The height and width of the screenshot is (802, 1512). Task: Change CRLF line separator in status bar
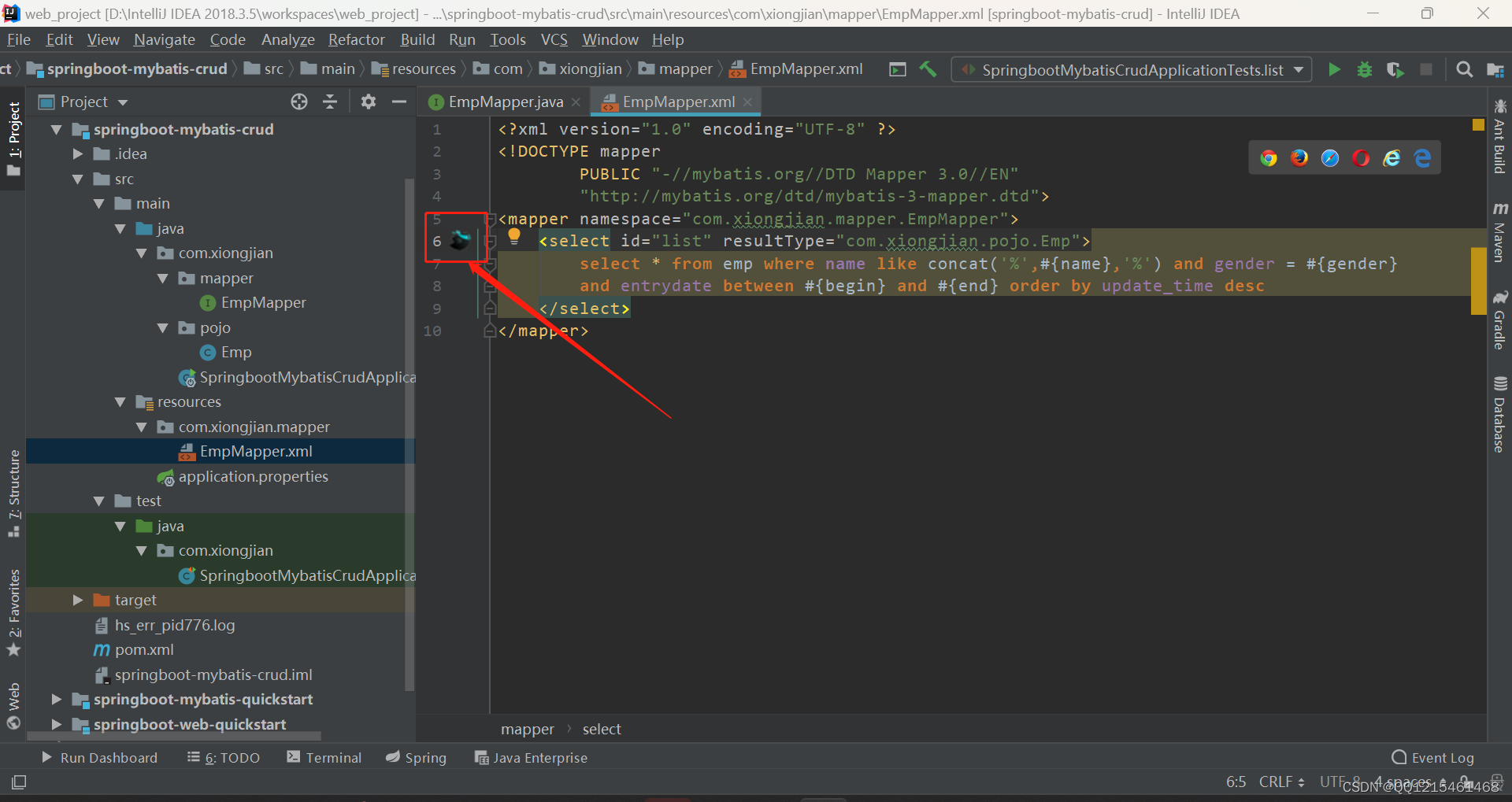(1281, 782)
